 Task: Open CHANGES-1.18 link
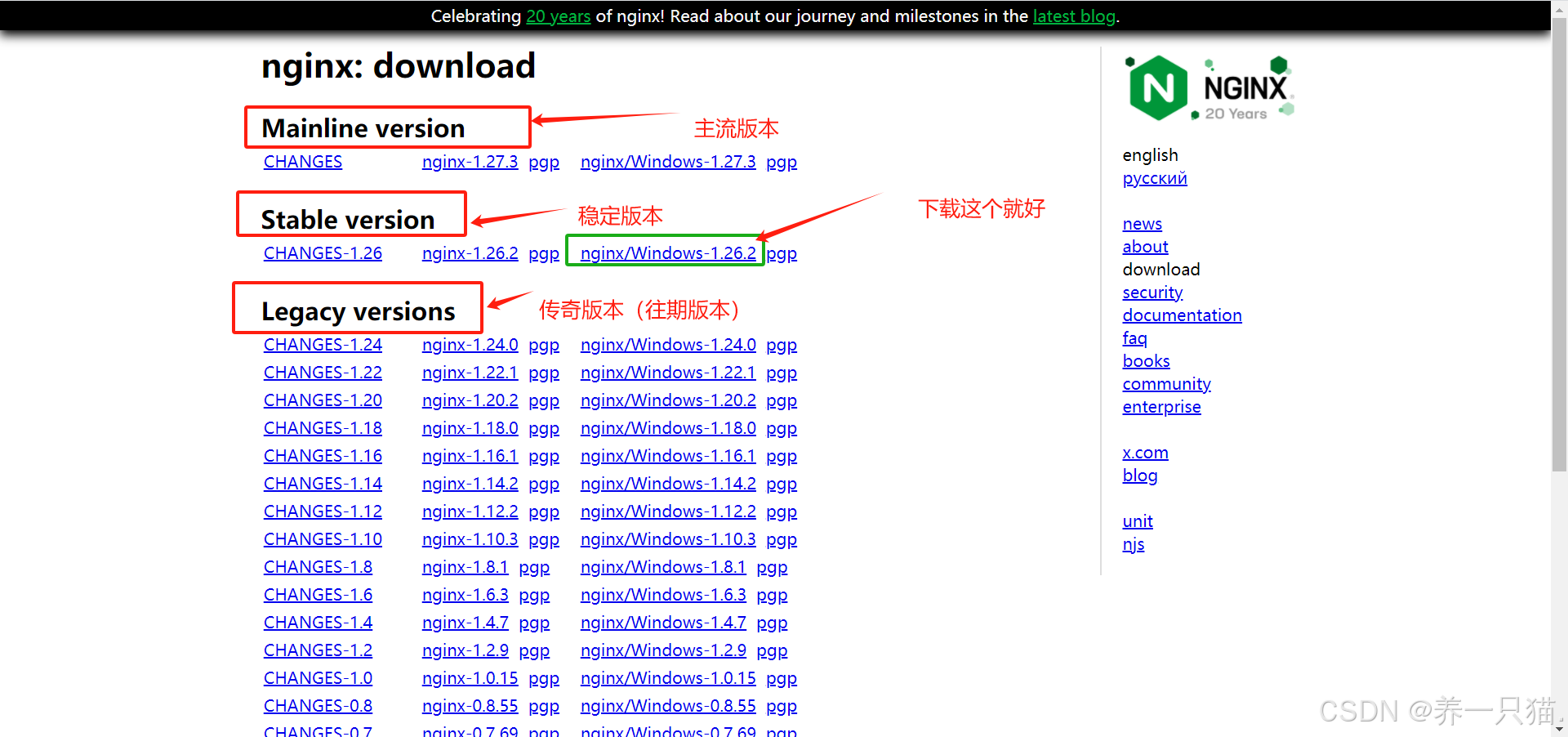(323, 428)
